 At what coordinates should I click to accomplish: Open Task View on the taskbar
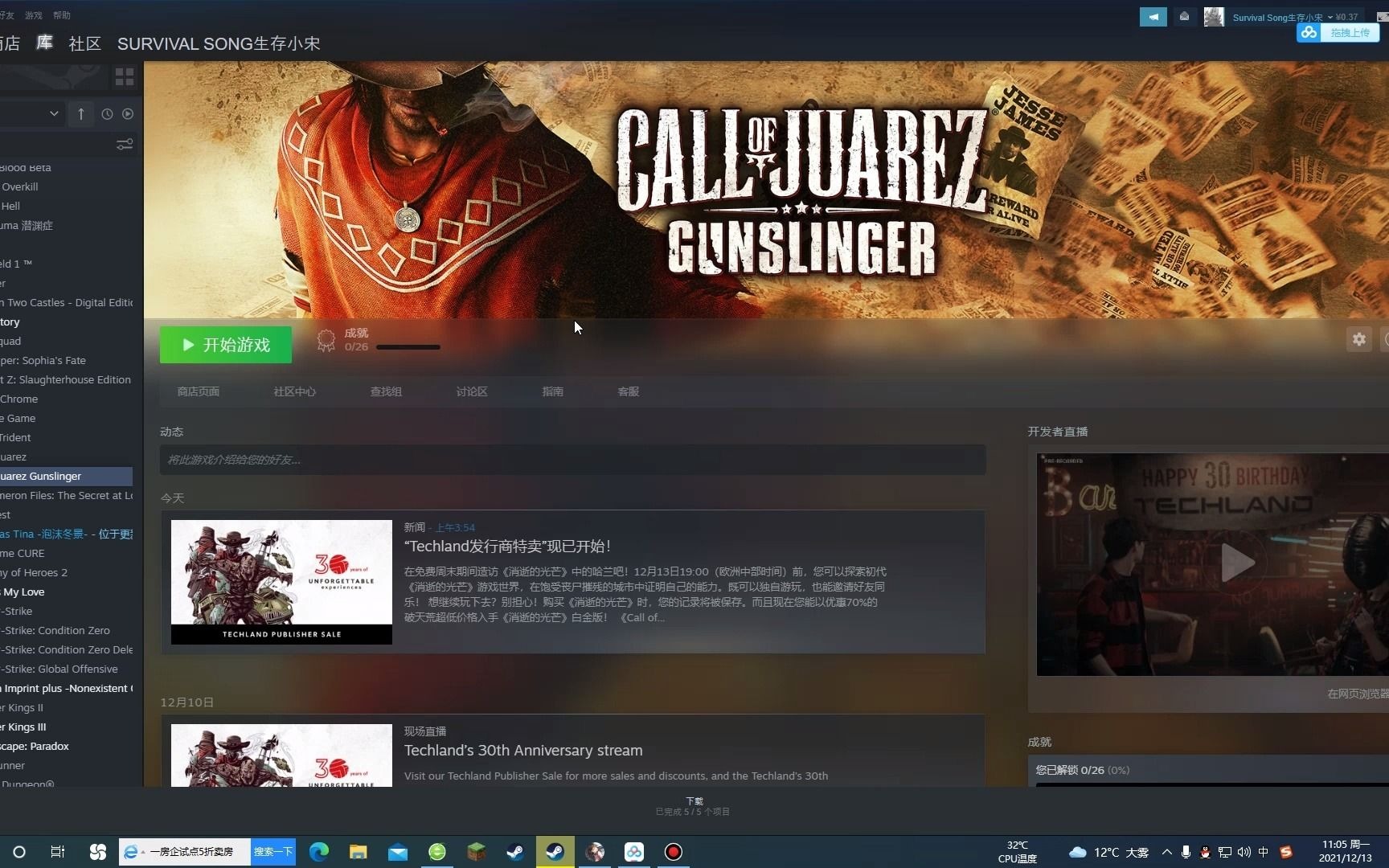[58, 852]
